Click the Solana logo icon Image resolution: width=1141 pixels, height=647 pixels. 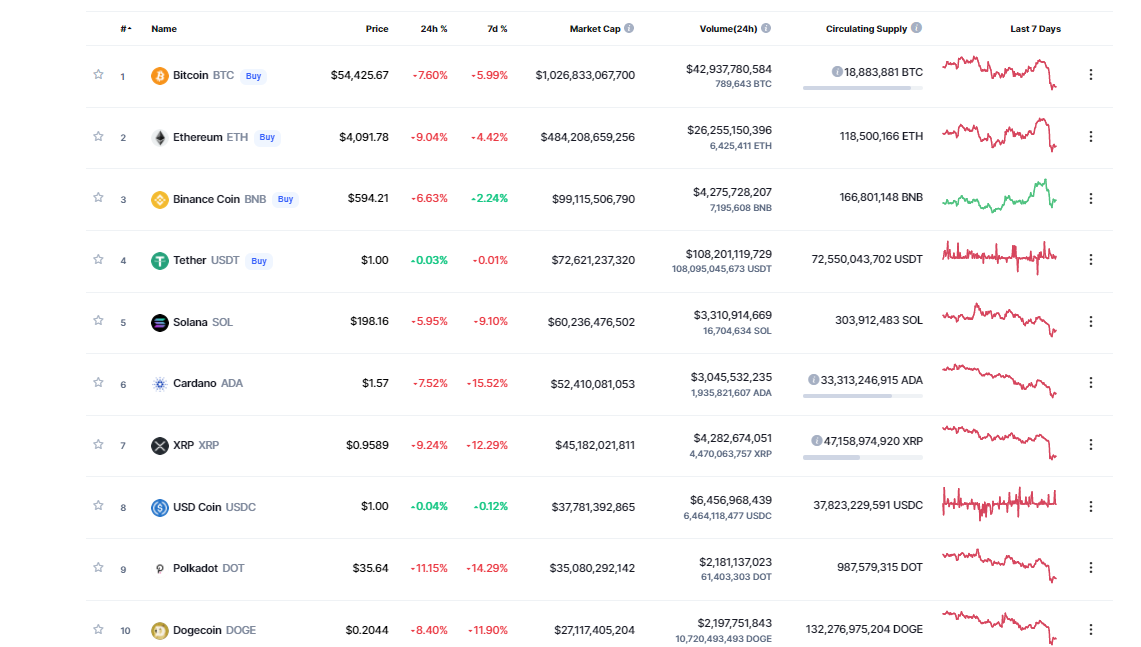pos(159,322)
